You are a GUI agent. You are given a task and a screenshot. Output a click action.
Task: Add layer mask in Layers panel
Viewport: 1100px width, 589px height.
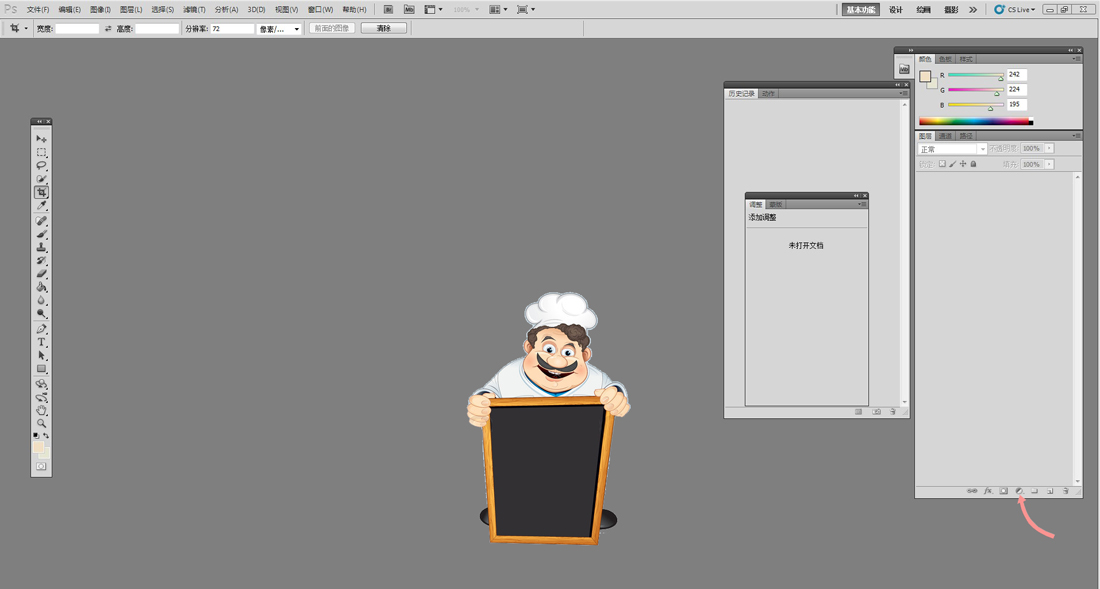click(1004, 491)
